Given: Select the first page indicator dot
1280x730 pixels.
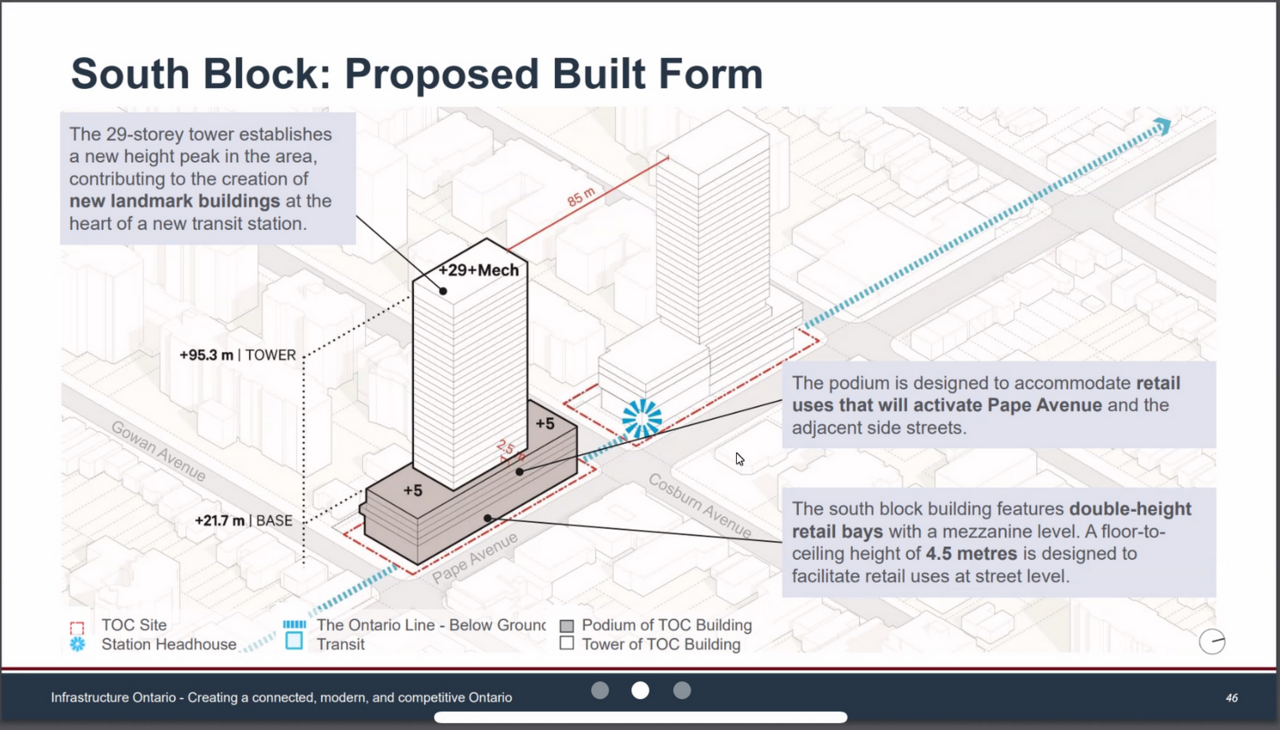Looking at the screenshot, I should coord(600,690).
